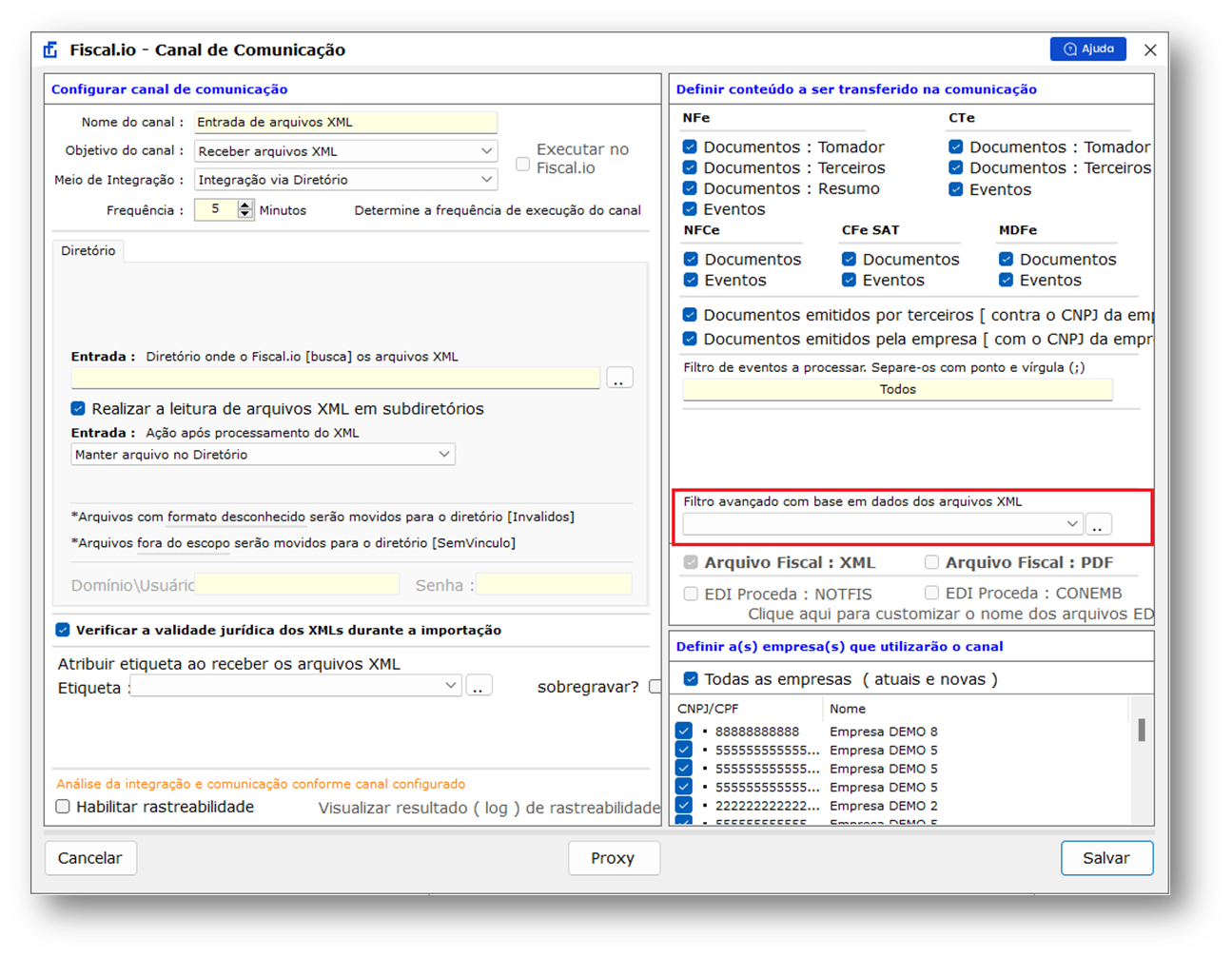Toggle NFCe Documentos checkbox
1232x957 pixels.
pyautogui.click(x=691, y=259)
